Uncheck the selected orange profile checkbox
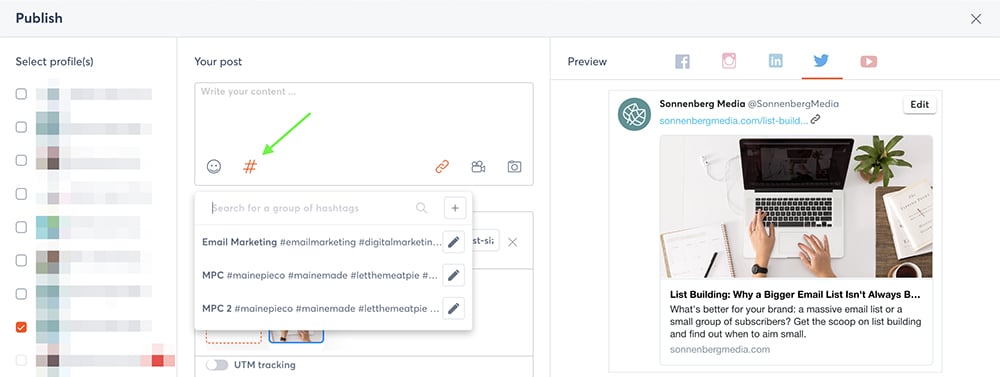 21,327
